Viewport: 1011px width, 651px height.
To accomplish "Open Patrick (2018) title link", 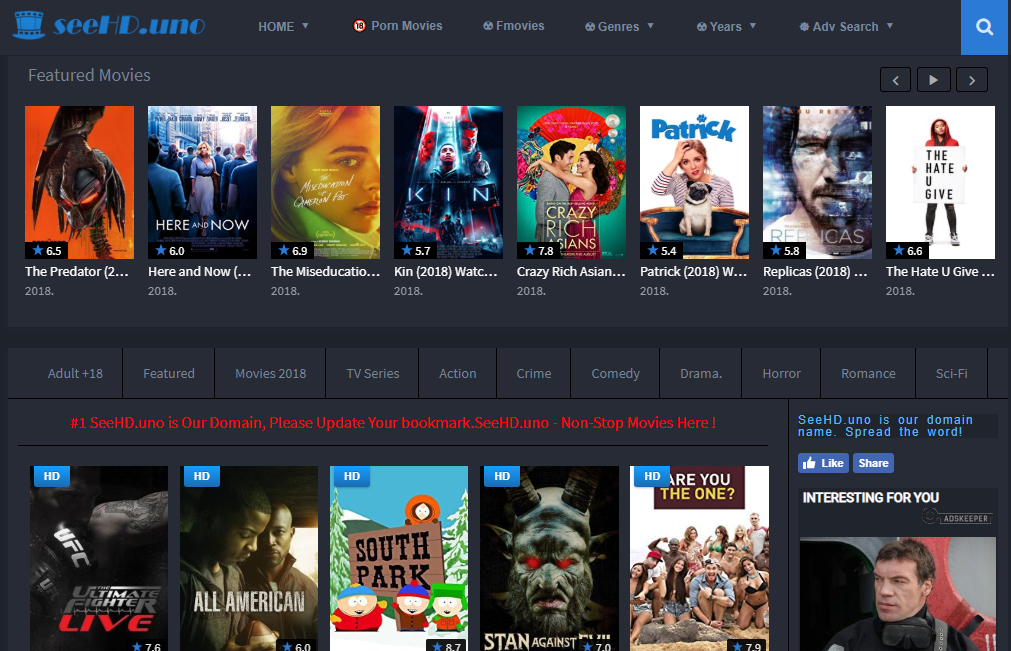I will (694, 271).
